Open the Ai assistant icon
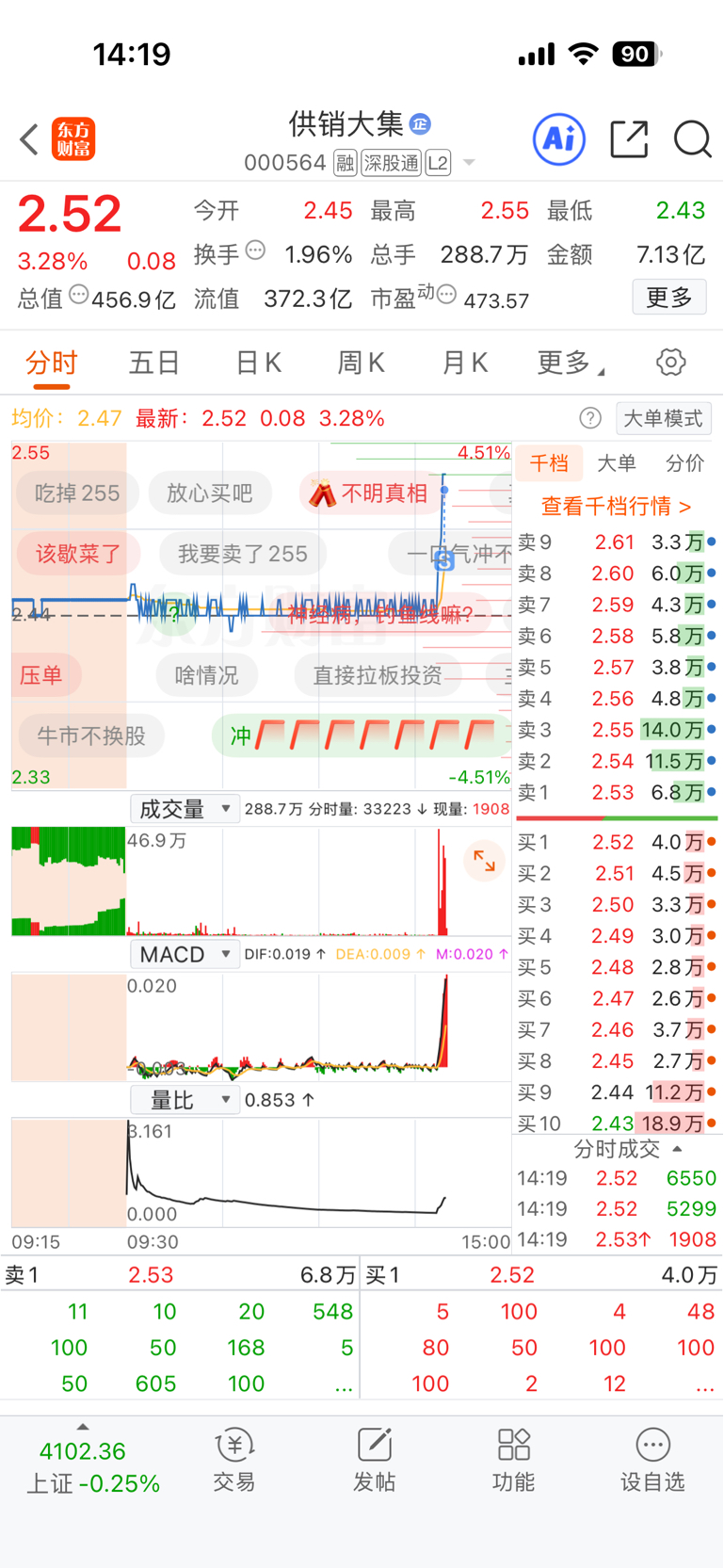724x1568 pixels. coord(559,139)
